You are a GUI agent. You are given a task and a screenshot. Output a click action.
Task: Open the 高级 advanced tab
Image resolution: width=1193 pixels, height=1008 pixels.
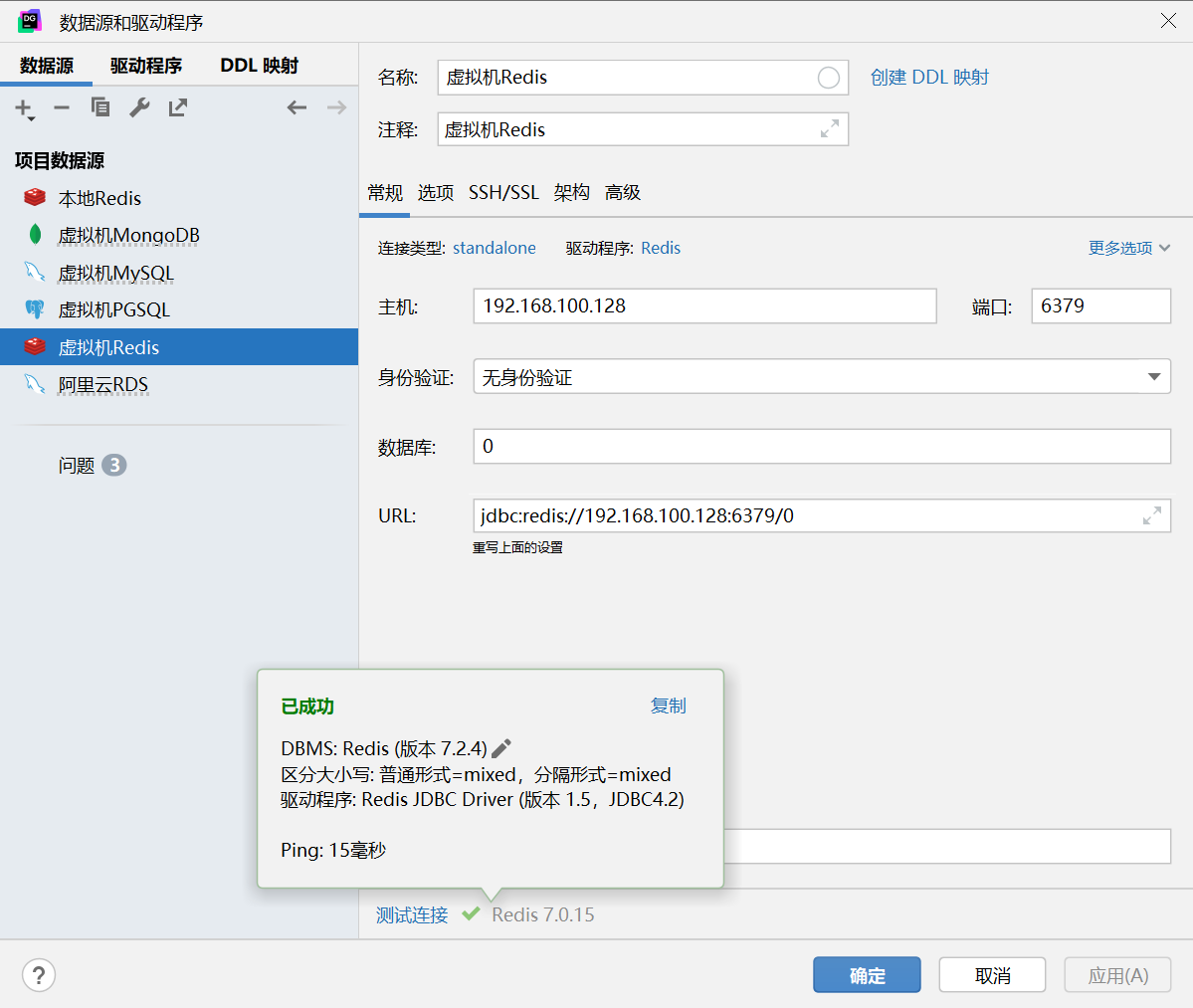point(622,192)
